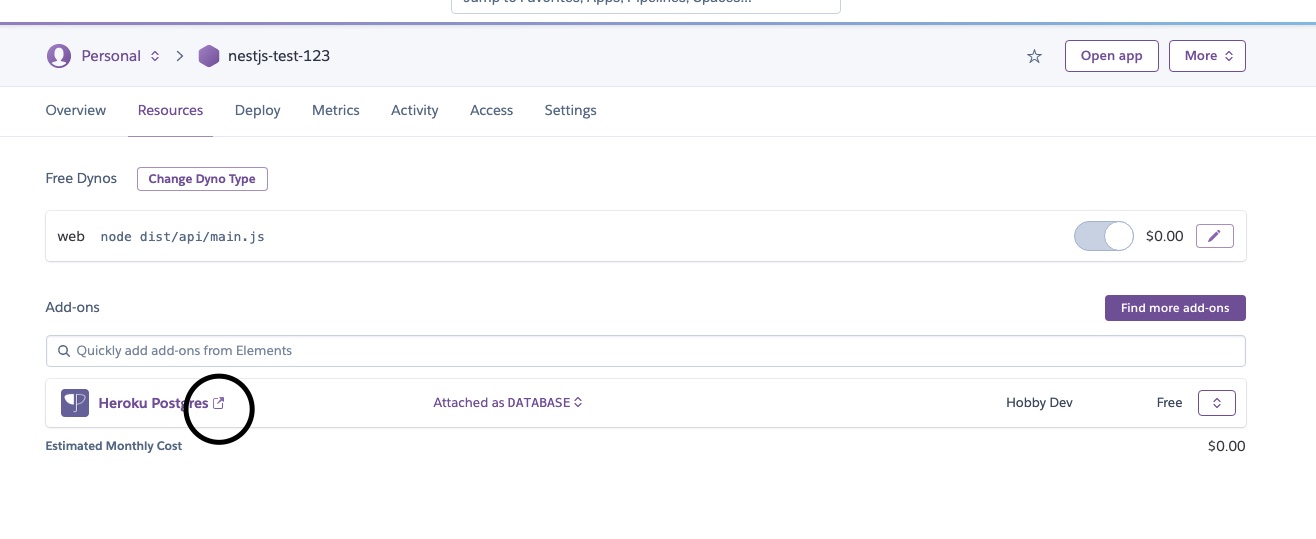Select the Resources tab

(x=170, y=110)
